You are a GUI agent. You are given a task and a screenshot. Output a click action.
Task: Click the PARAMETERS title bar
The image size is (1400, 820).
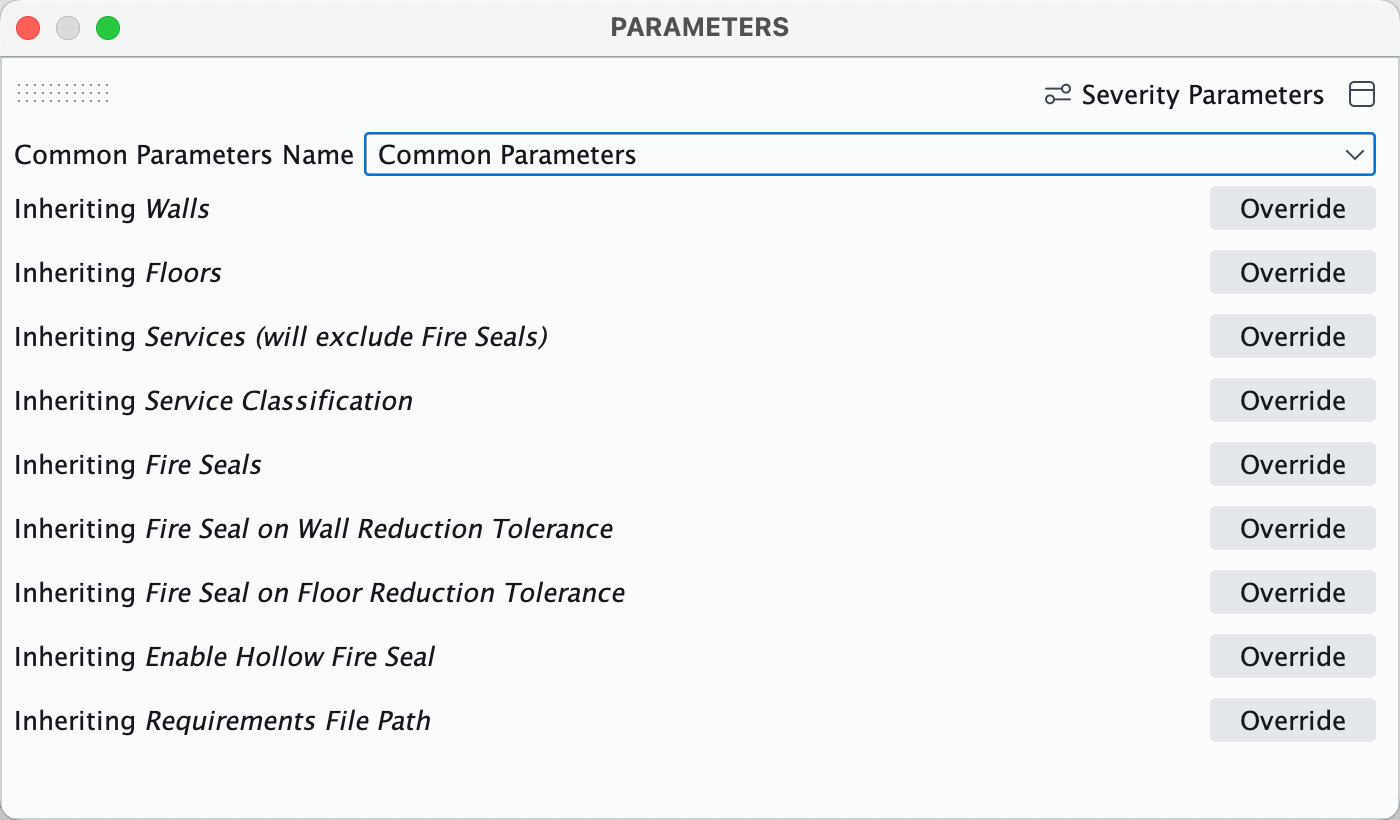699,27
